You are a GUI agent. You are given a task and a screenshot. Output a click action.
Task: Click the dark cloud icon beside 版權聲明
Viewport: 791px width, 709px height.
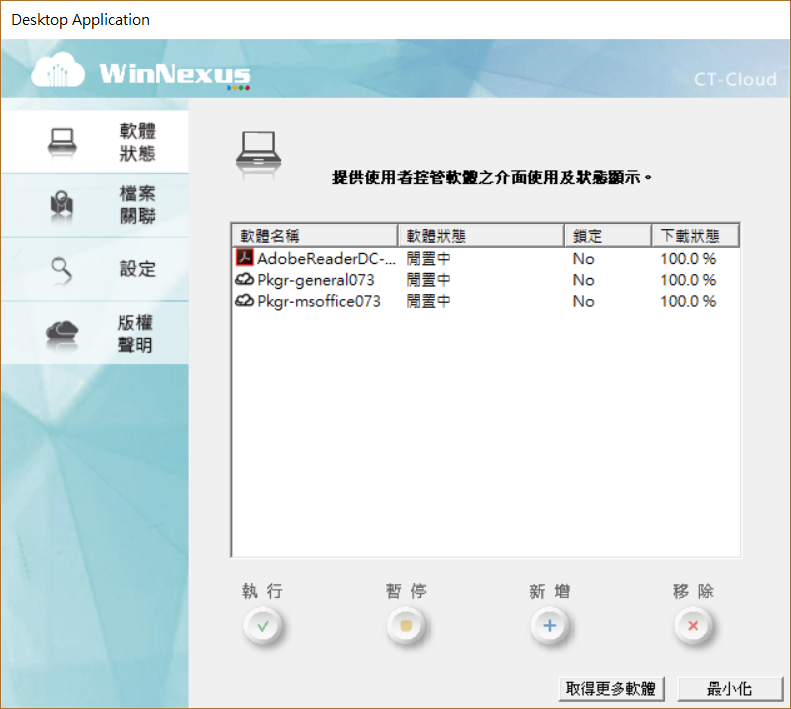[62, 334]
